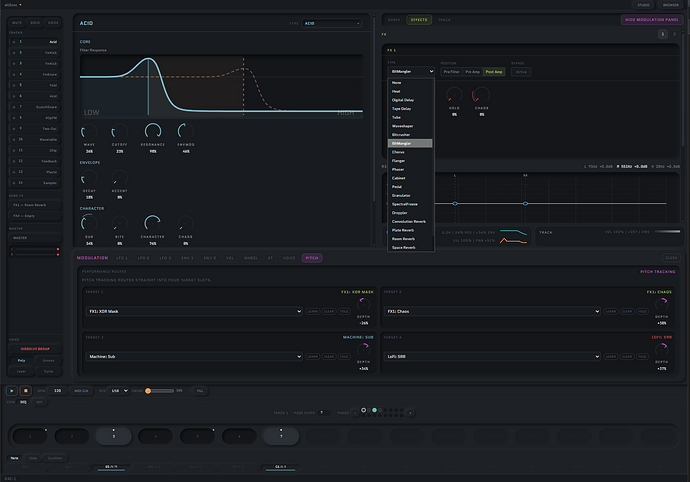This screenshot has width=690, height=482.
Task: Toggle track 7 ScorchSnare activity dot
Action: (x=14, y=107)
